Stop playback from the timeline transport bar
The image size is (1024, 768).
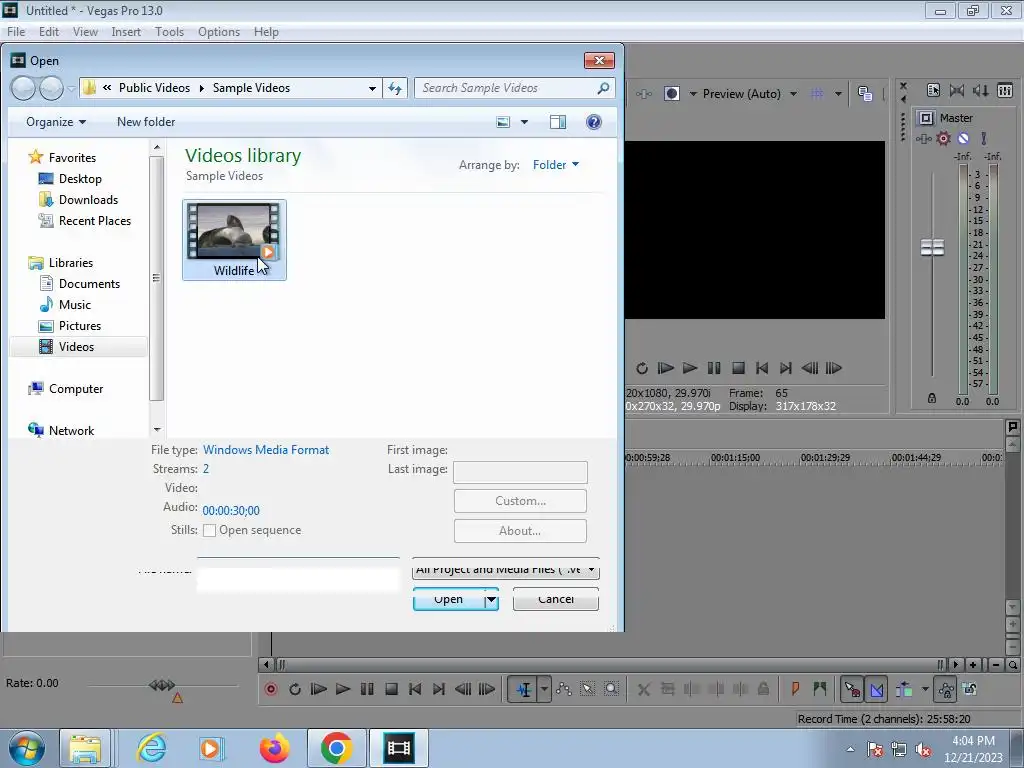[x=391, y=689]
